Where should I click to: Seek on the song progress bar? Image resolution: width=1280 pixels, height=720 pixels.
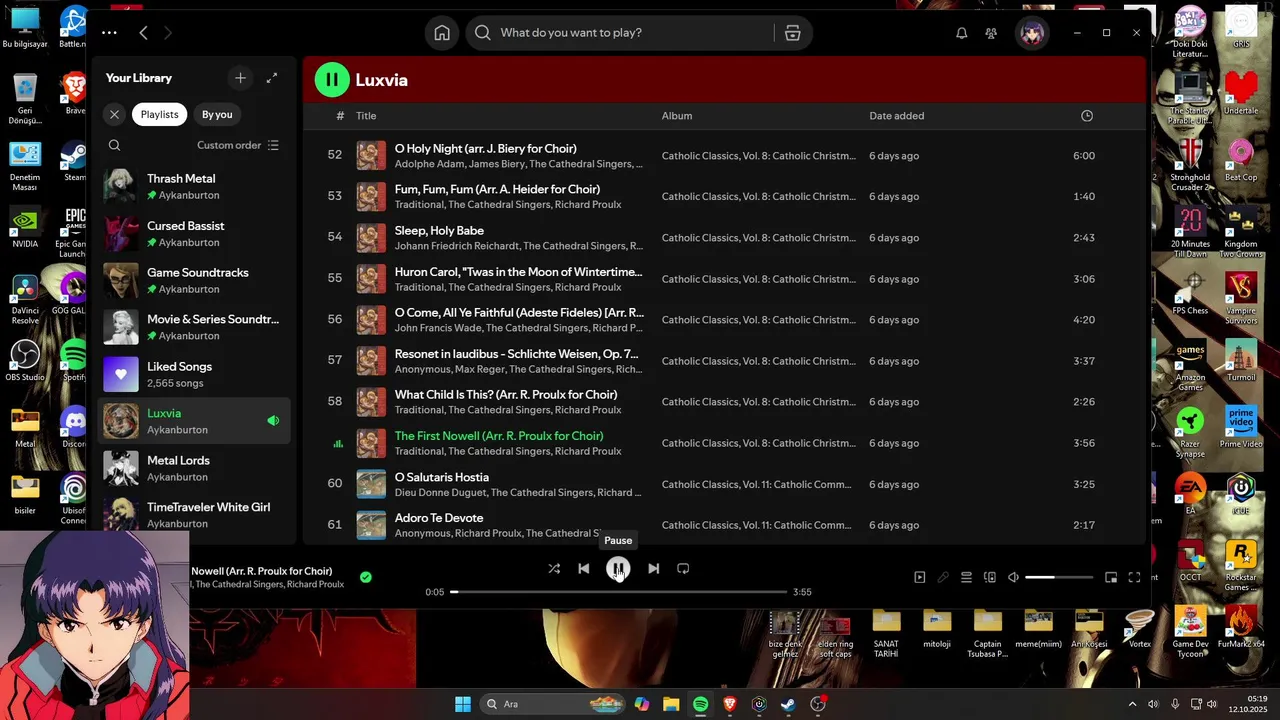coord(618,592)
